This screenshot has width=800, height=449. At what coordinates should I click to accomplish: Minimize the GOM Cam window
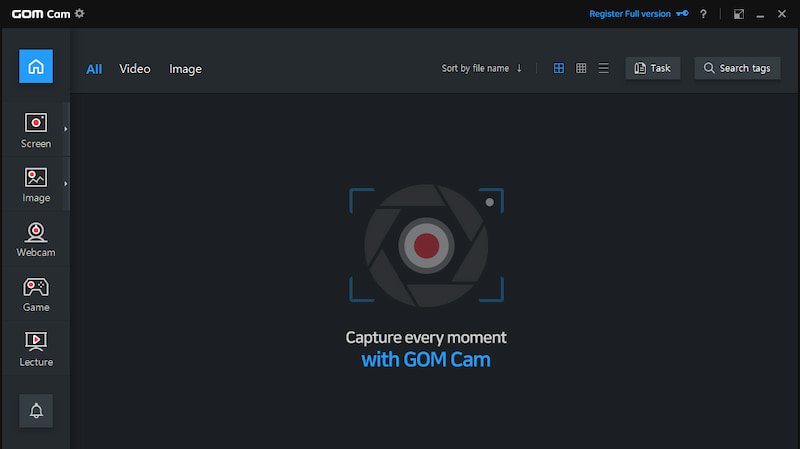760,14
